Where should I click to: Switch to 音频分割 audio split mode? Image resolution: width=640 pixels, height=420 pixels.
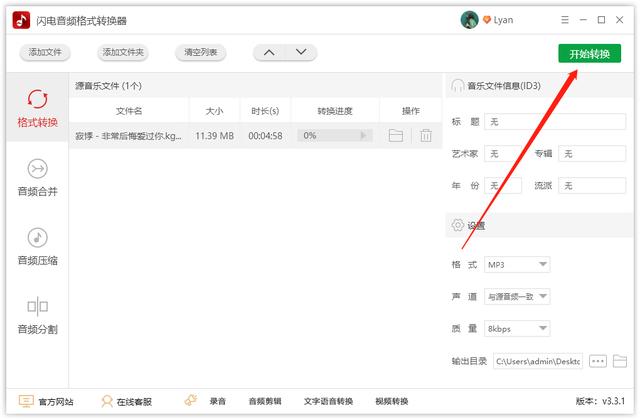pos(38,316)
